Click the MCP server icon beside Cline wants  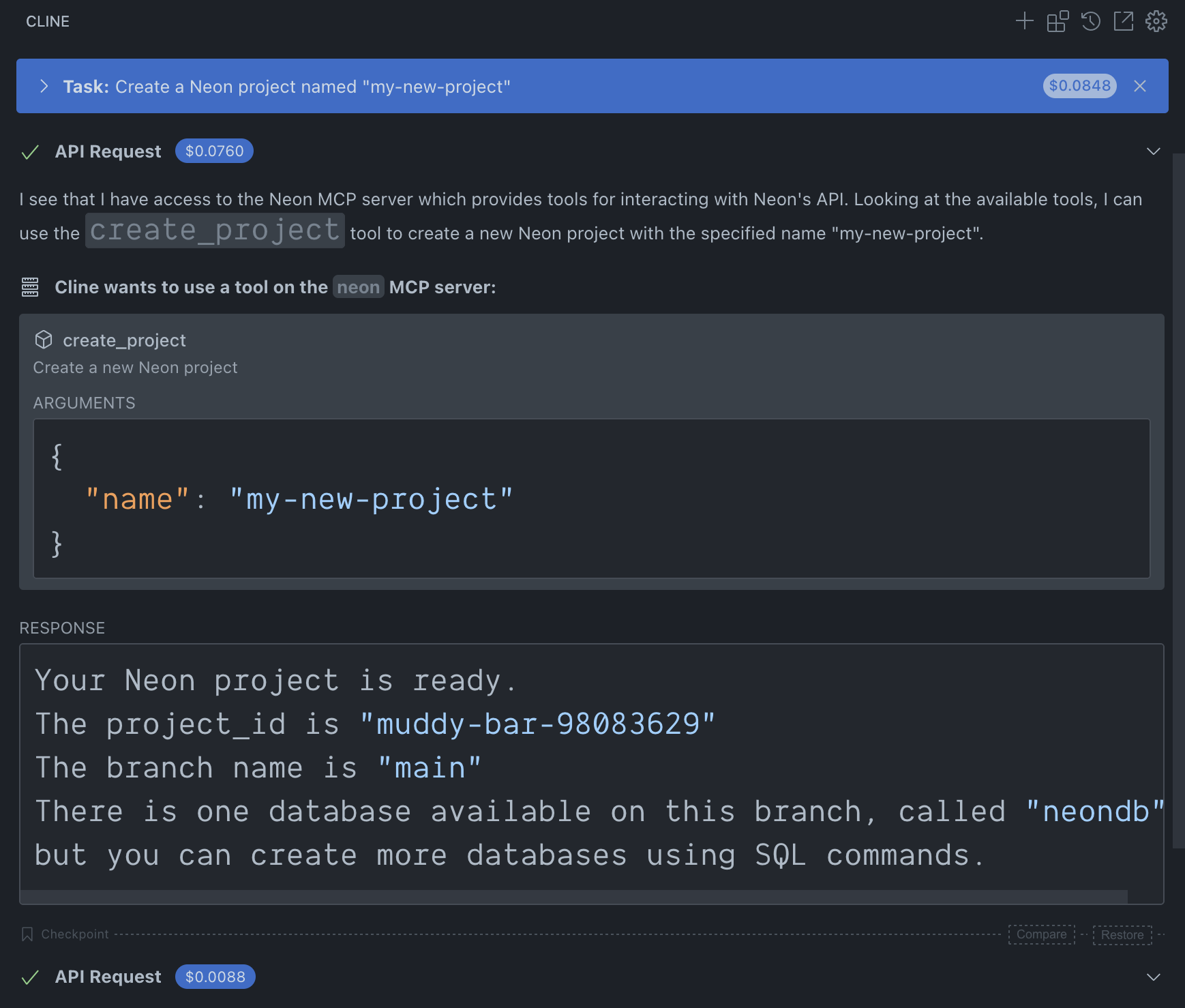point(30,287)
